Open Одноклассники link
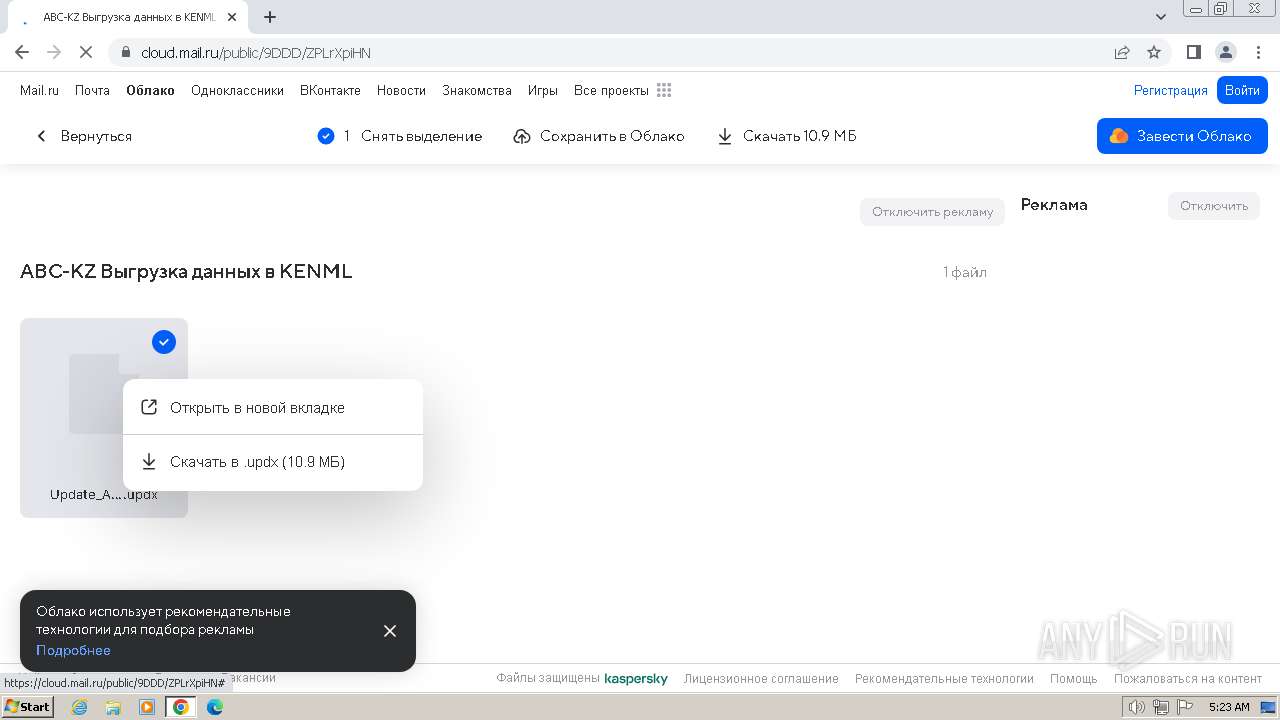 (x=237, y=90)
